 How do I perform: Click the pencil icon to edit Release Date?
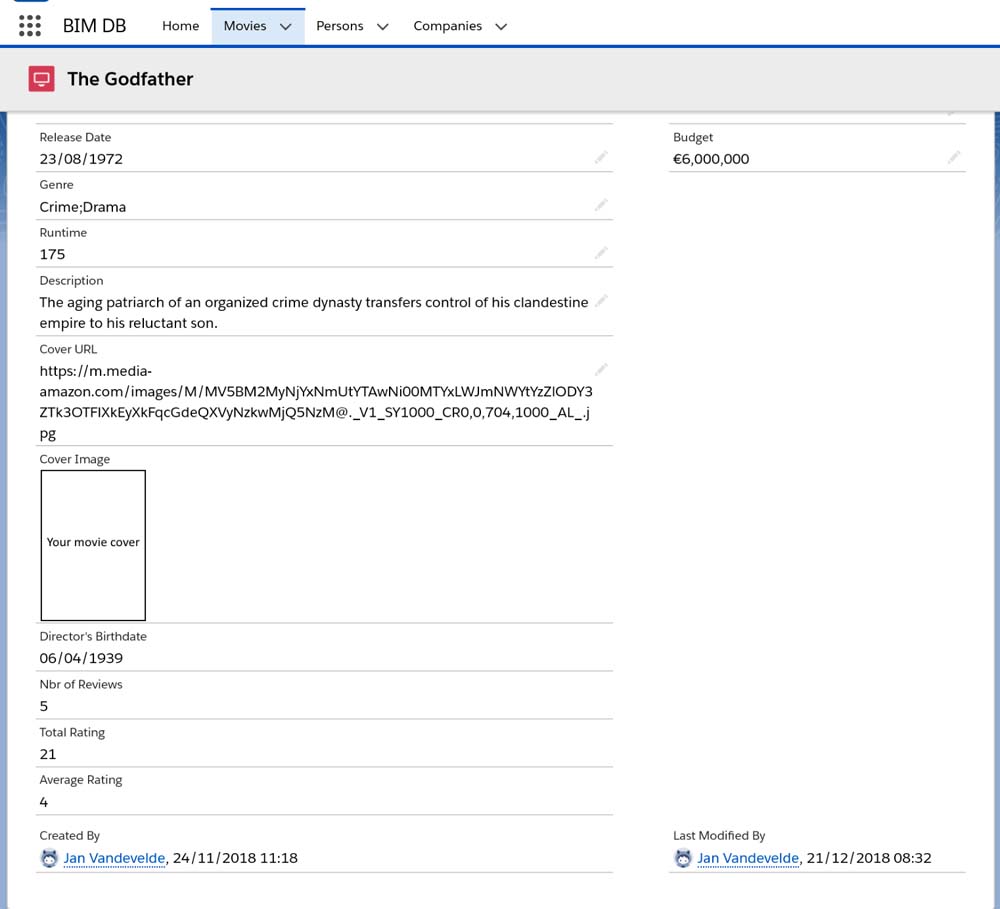(601, 157)
